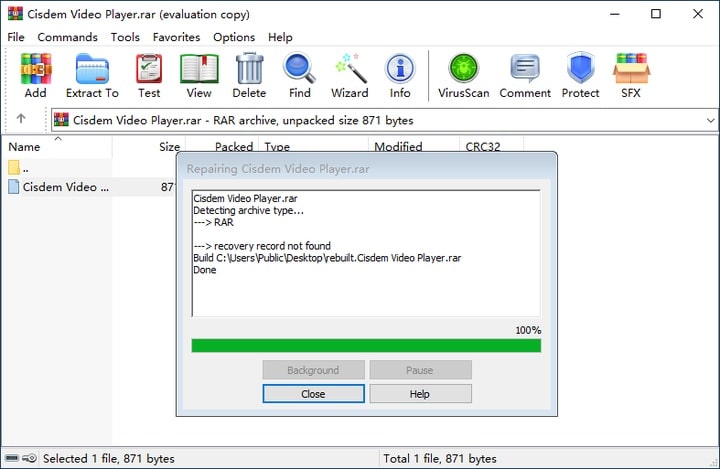
Task: Click 'recovery record not found' log line
Action: tap(262, 246)
